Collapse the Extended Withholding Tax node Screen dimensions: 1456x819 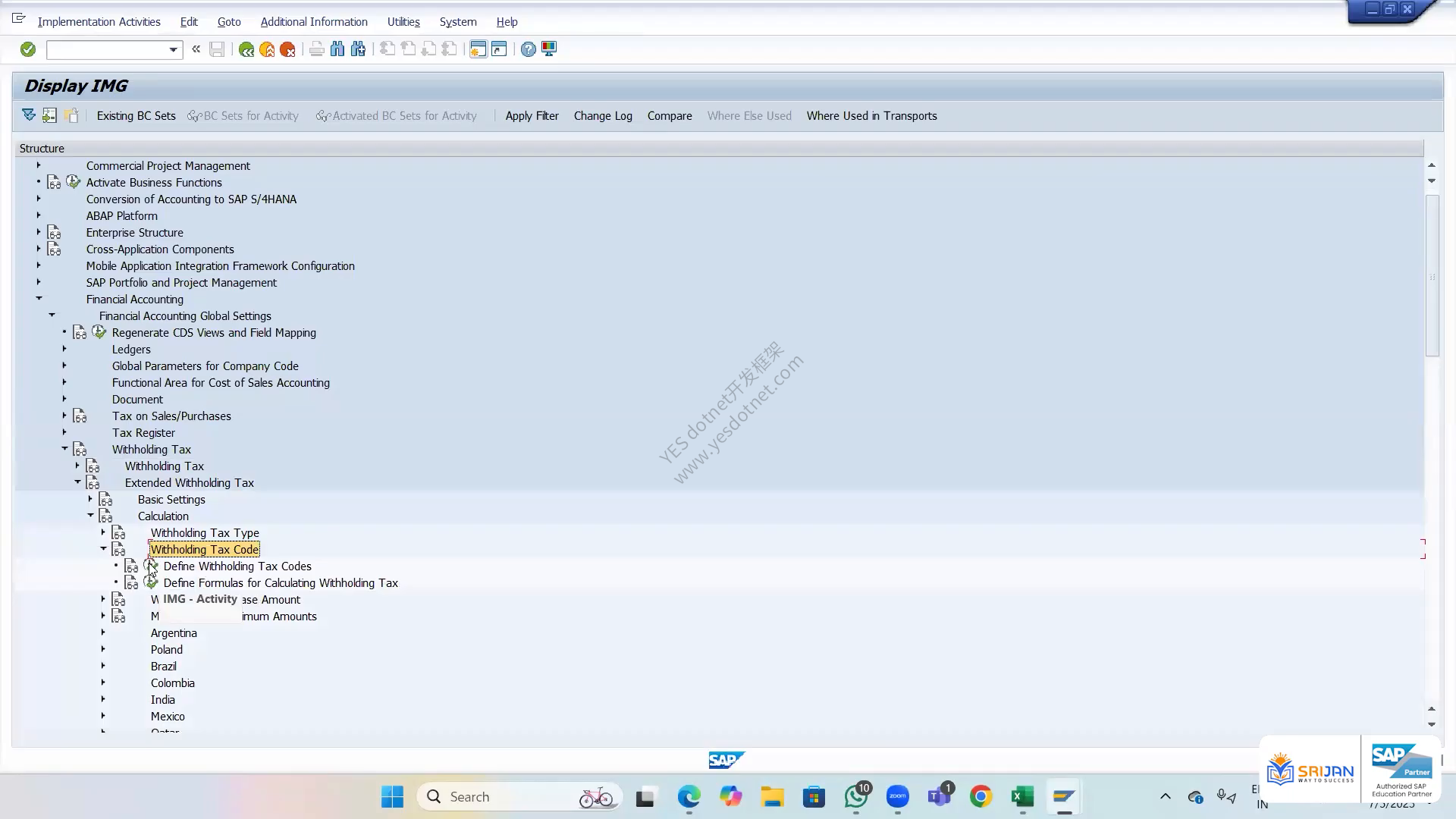[x=77, y=482]
